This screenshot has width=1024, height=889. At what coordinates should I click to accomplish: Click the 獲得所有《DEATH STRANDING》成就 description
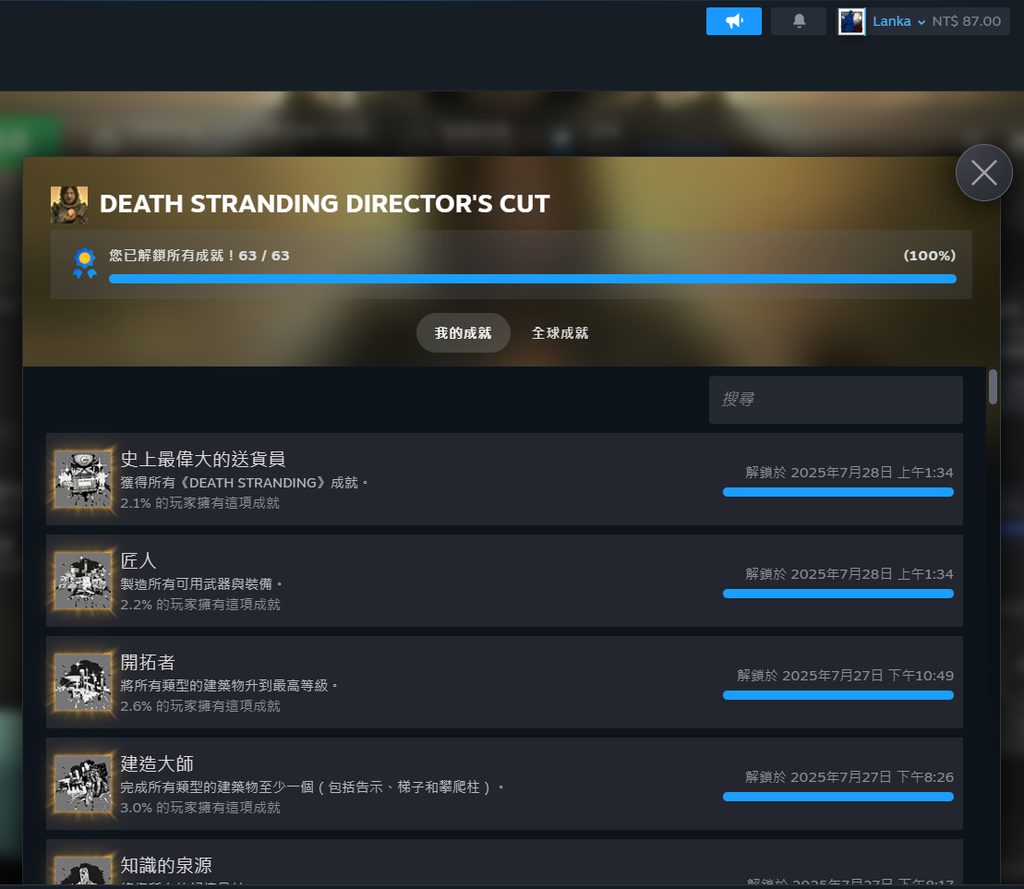click(x=244, y=483)
